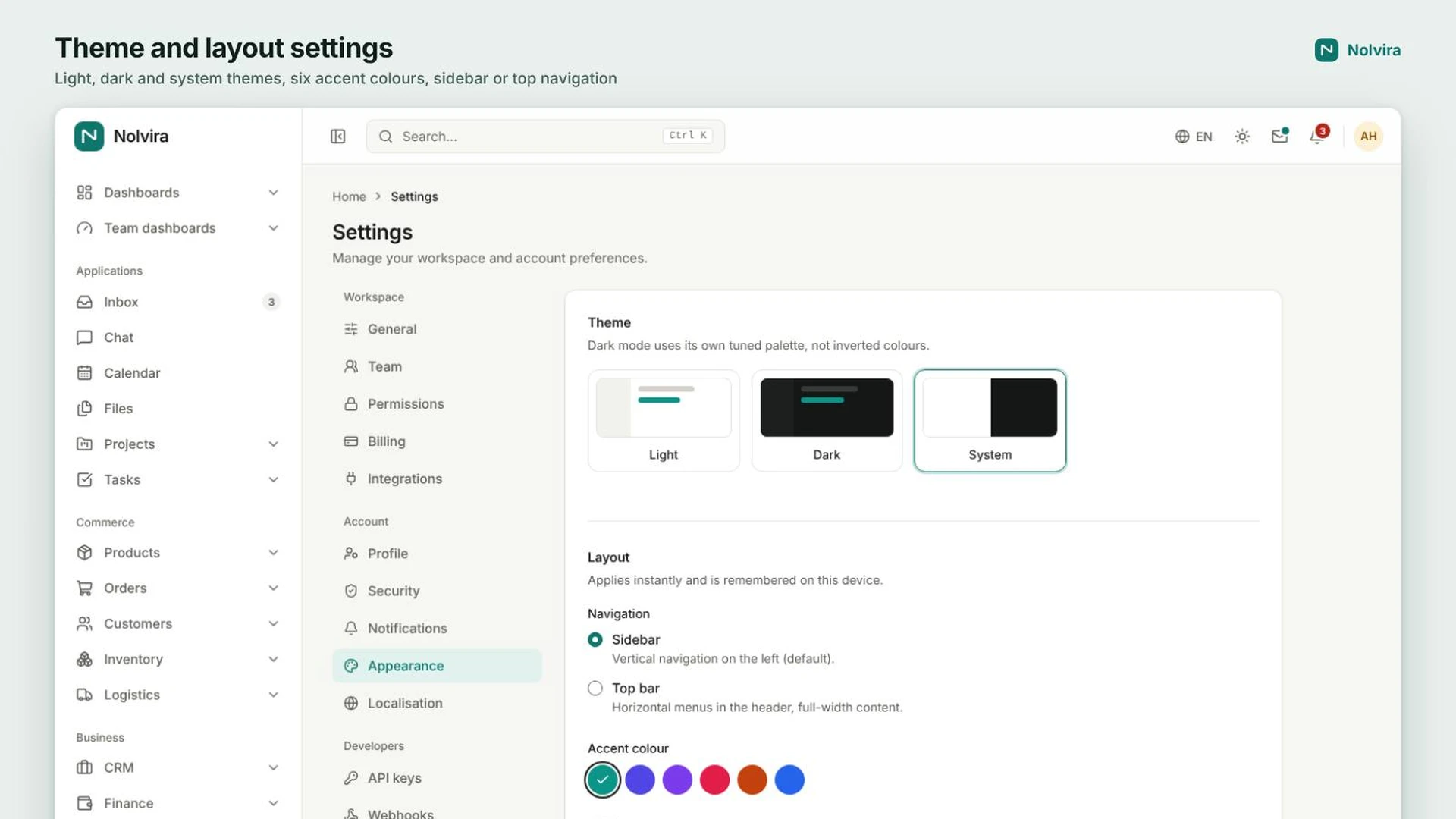This screenshot has height=819, width=1456.
Task: Expand the Inventory sidebar group
Action: (x=178, y=660)
